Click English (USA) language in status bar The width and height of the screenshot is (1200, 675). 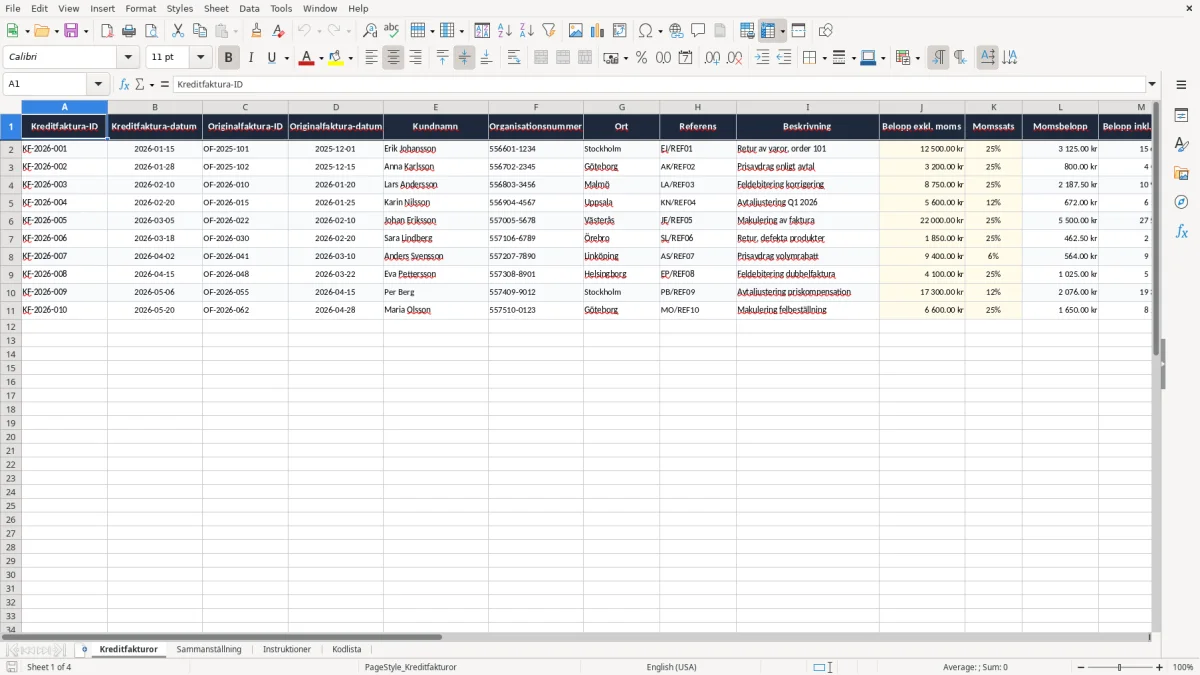(x=672, y=667)
